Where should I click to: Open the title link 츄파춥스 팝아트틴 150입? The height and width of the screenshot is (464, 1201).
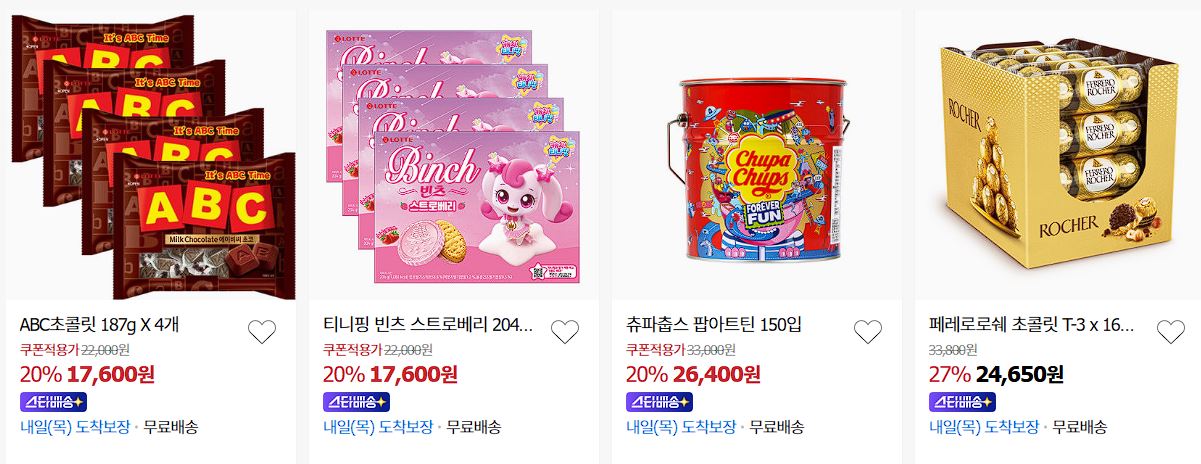[714, 325]
